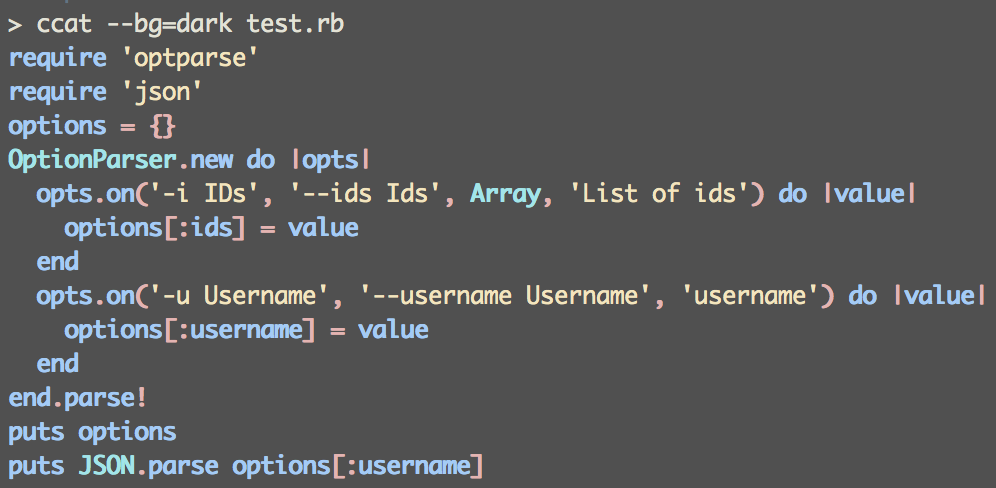Click the 'test.rb' filename argument

296,23
